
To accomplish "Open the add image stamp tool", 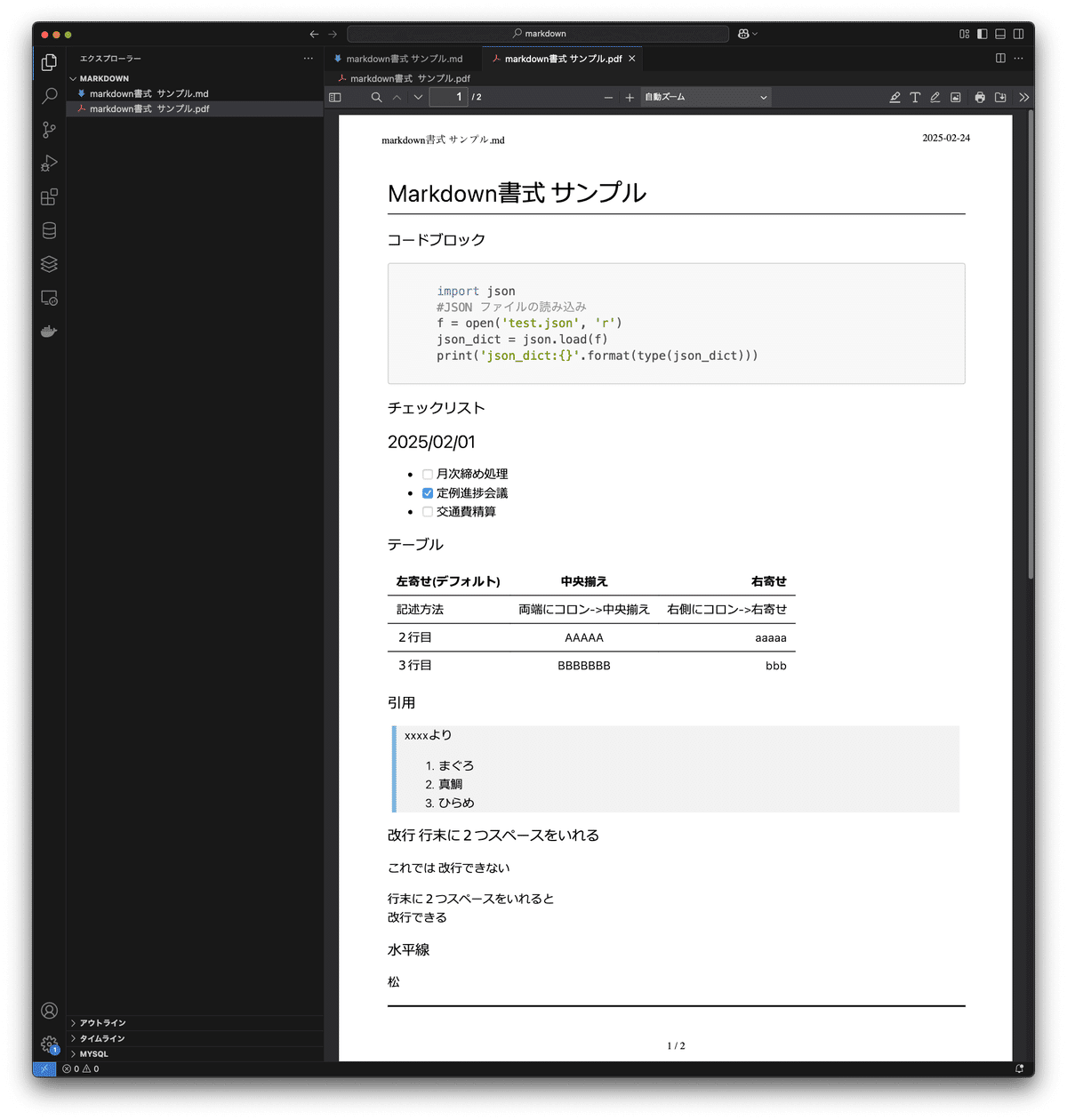I will pyautogui.click(x=956, y=98).
